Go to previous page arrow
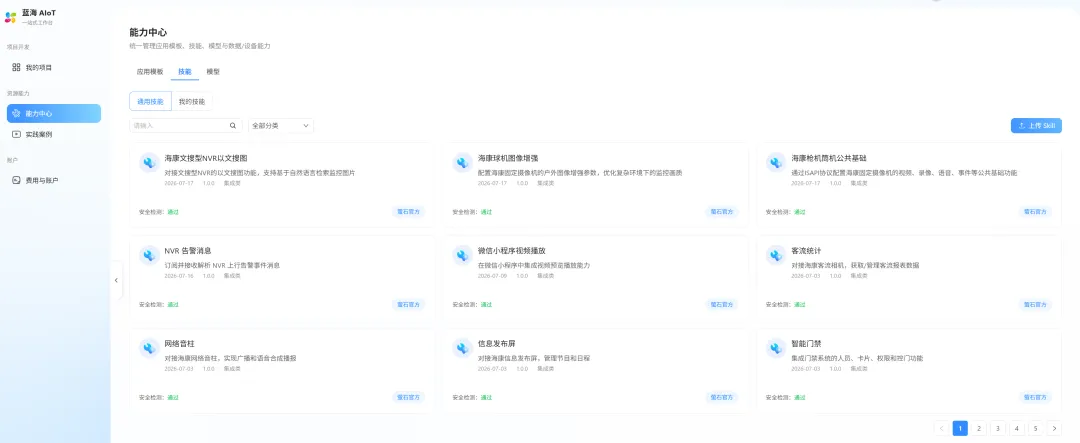Screen dimensions: 1080x443 tap(942, 429)
